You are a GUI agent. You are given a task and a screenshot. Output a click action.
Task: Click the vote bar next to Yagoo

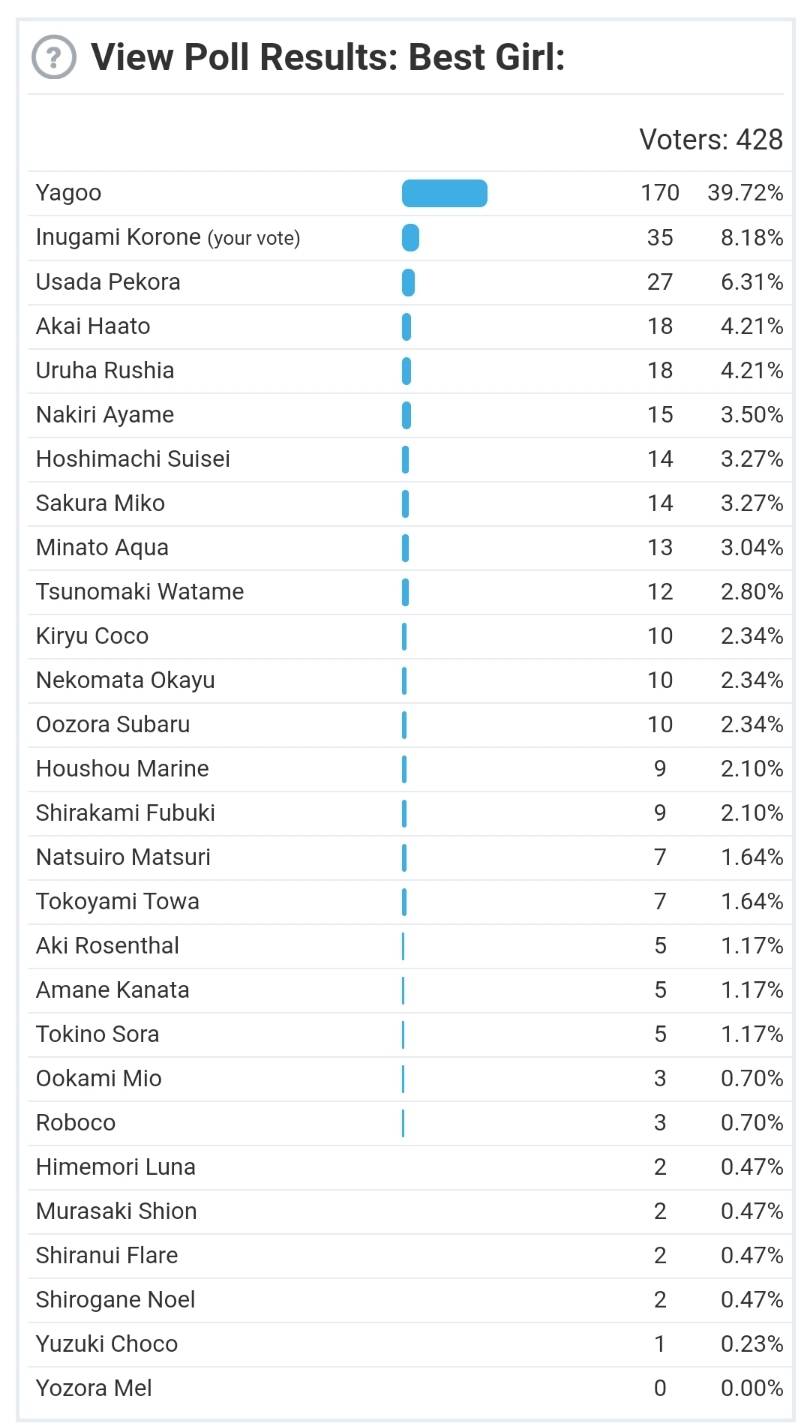click(443, 192)
